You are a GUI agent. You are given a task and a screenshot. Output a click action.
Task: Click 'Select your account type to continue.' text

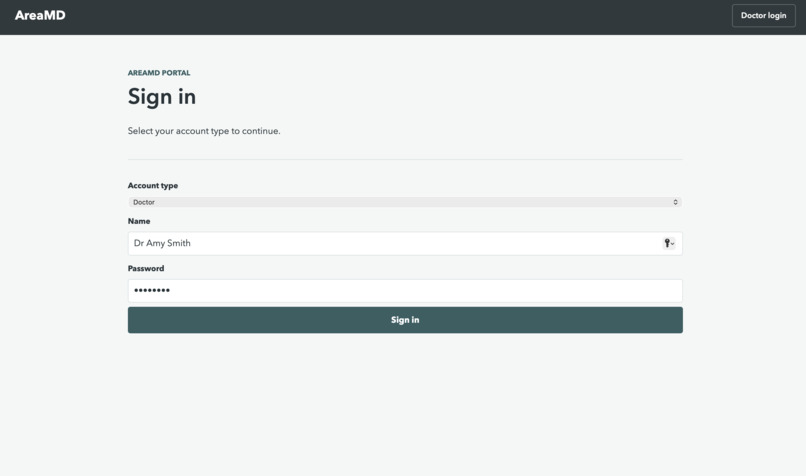204,131
